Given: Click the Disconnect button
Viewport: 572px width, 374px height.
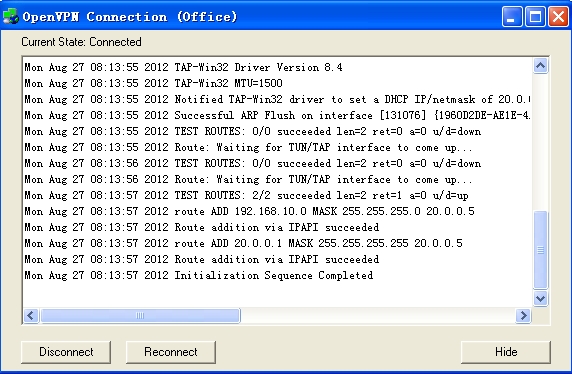Looking at the screenshot, I should click(x=66, y=352).
